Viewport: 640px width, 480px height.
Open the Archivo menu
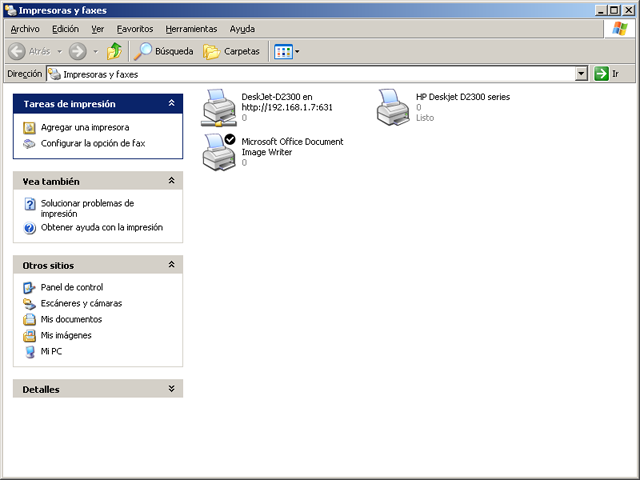click(25, 29)
